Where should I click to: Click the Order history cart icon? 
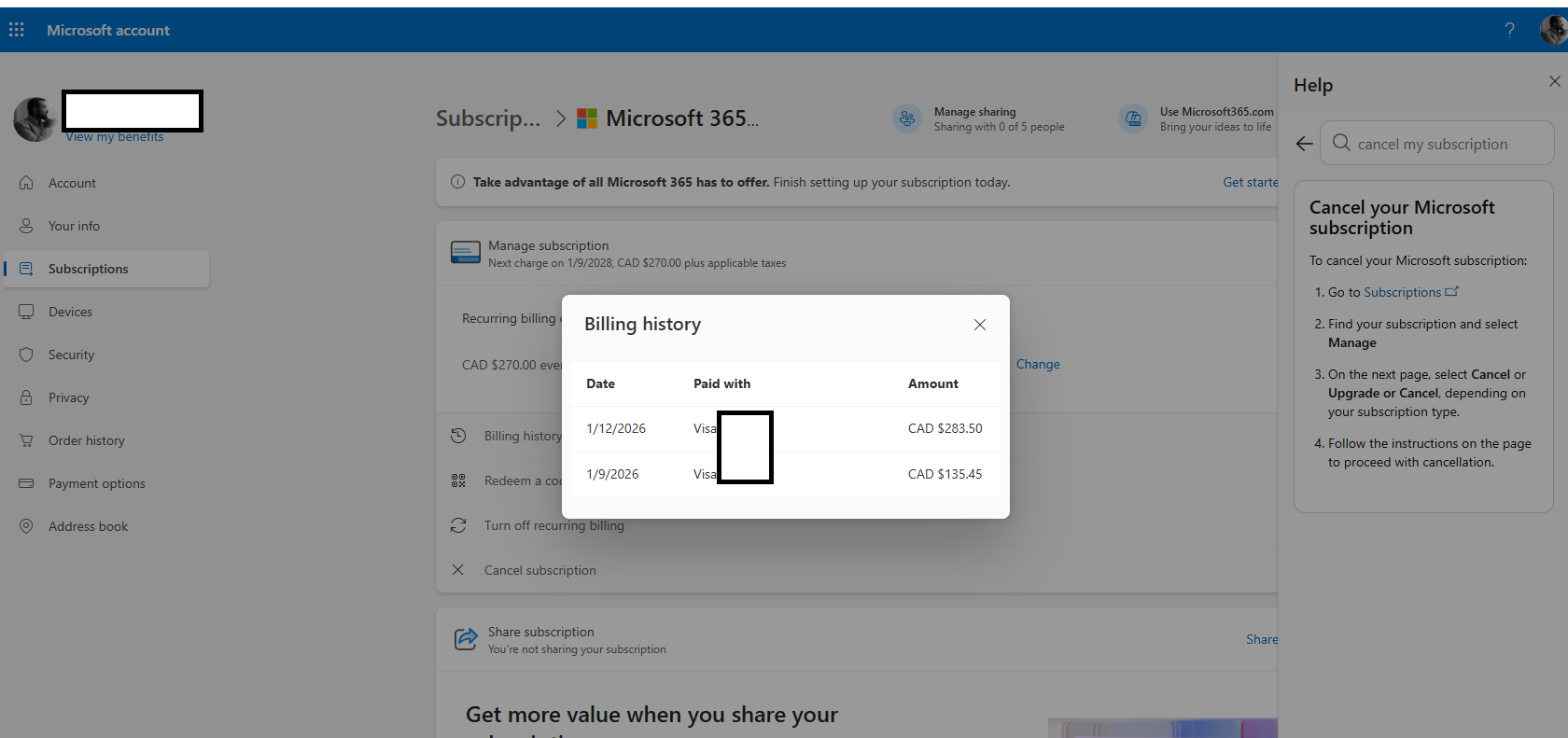26,440
